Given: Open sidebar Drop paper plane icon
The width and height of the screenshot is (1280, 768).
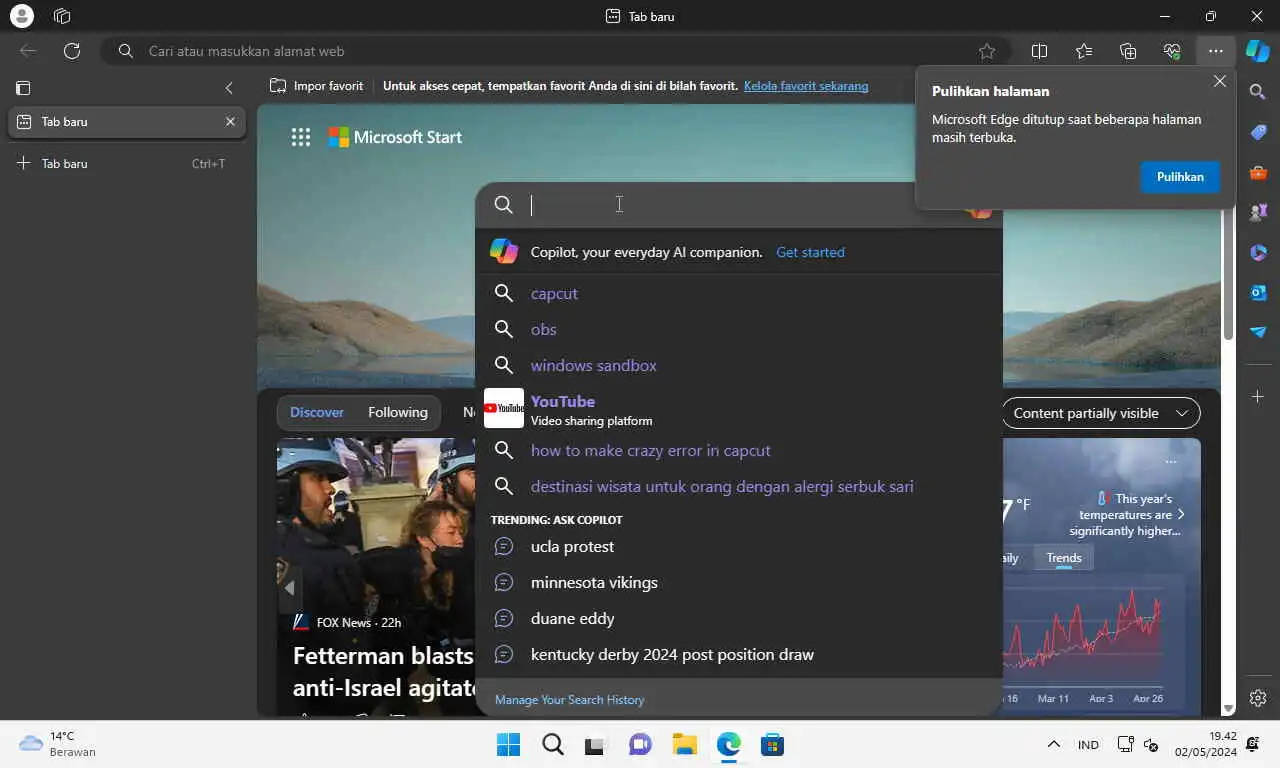Looking at the screenshot, I should [x=1258, y=332].
